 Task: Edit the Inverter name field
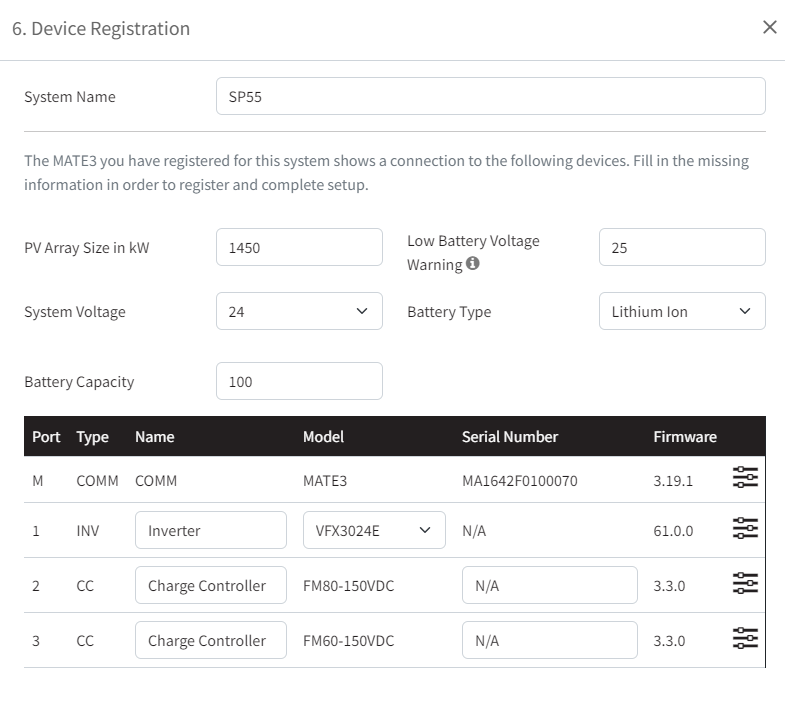pos(211,530)
